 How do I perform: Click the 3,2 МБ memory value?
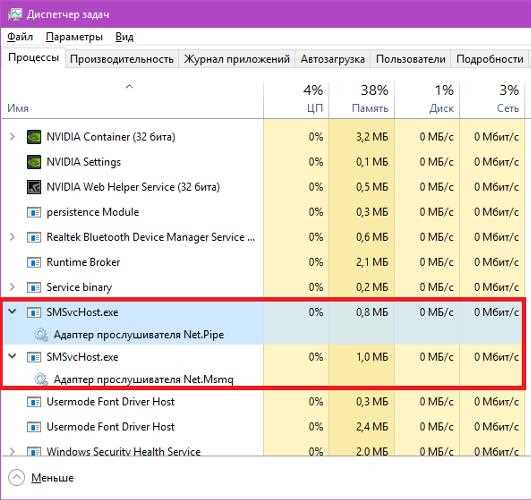click(371, 137)
